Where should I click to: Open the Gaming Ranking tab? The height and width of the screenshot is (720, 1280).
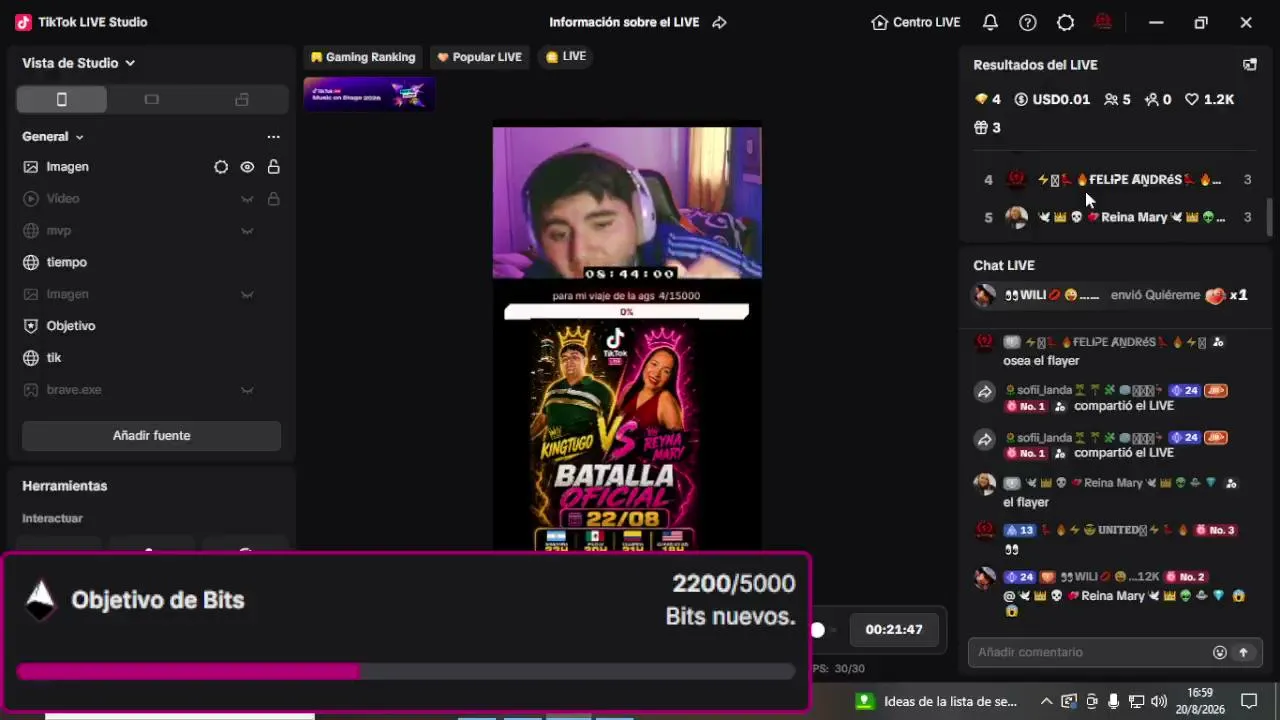[362, 57]
